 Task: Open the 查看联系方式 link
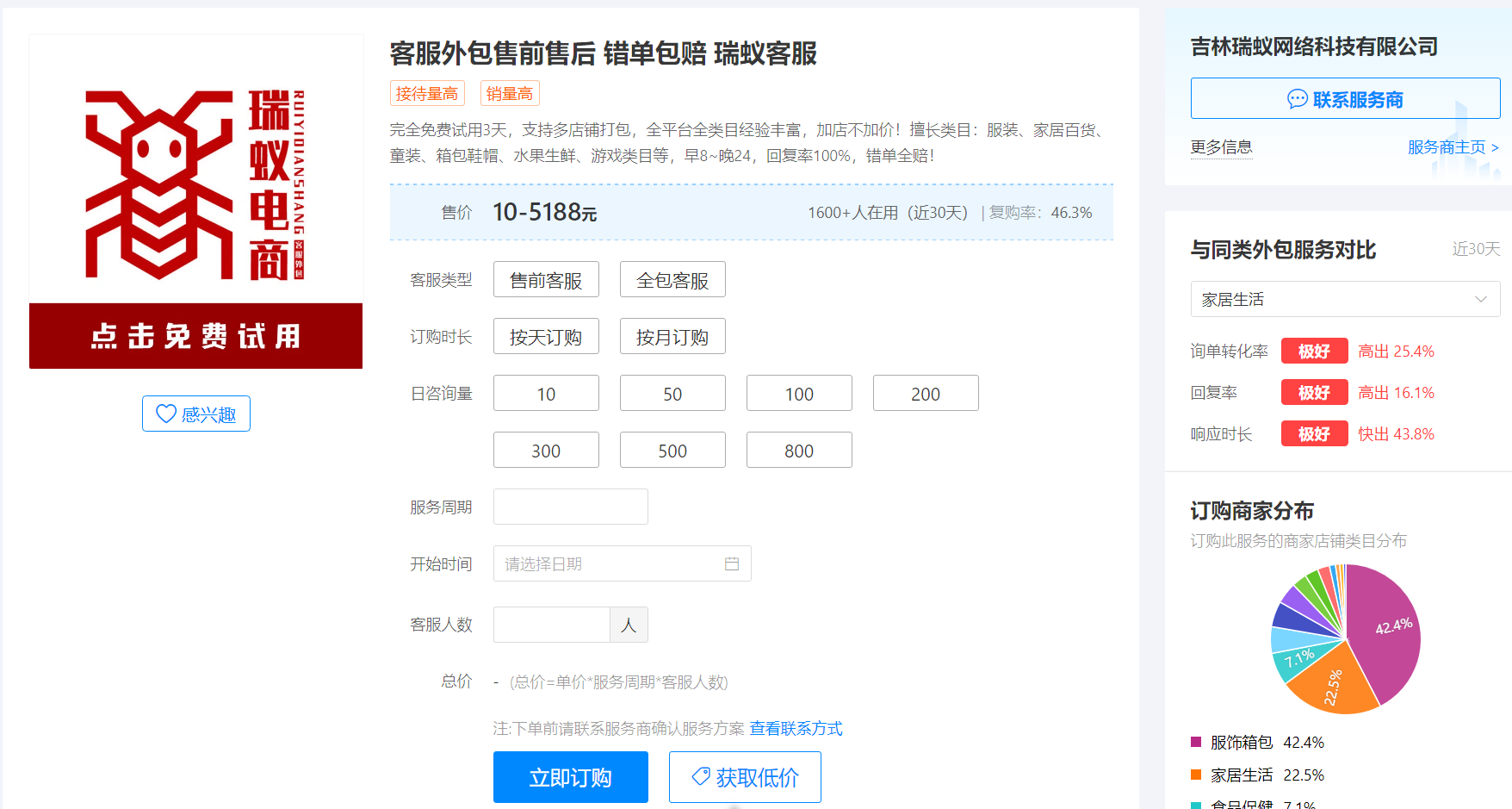796,729
